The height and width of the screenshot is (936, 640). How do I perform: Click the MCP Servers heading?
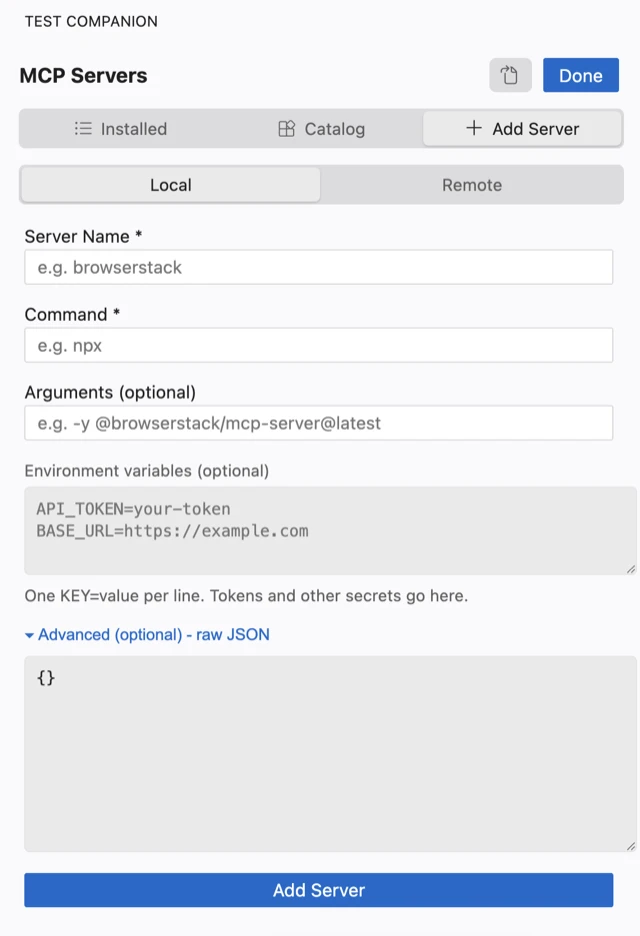click(x=84, y=76)
